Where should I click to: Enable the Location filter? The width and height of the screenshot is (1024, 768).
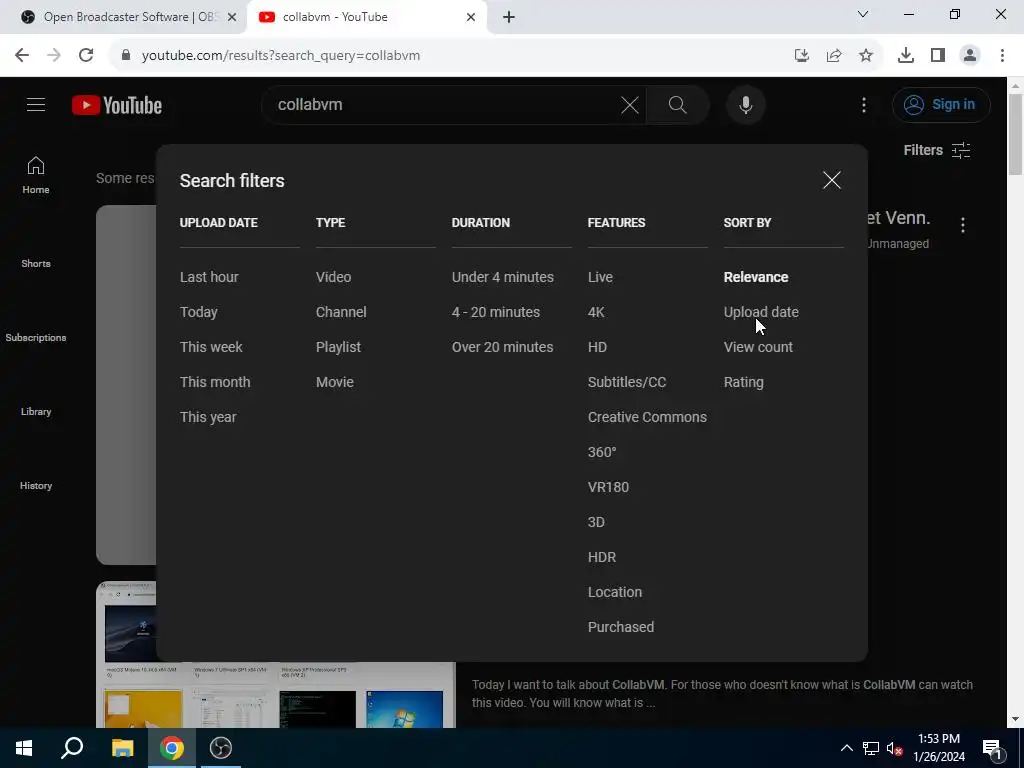coord(615,592)
